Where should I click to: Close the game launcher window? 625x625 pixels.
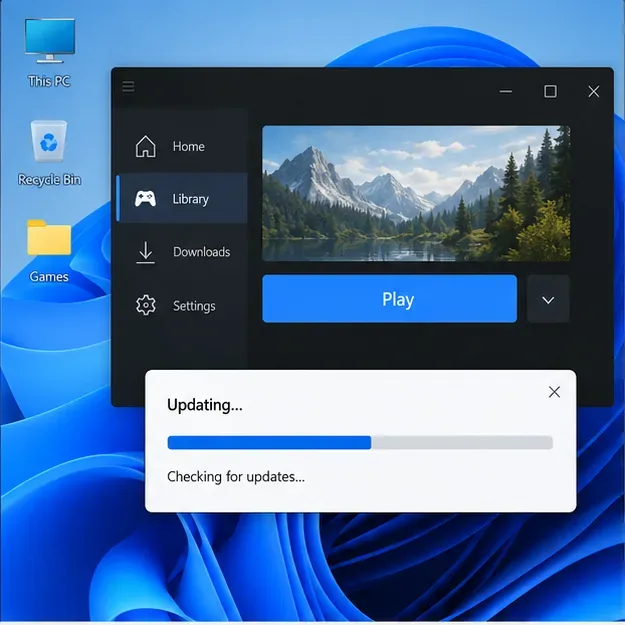(x=594, y=91)
